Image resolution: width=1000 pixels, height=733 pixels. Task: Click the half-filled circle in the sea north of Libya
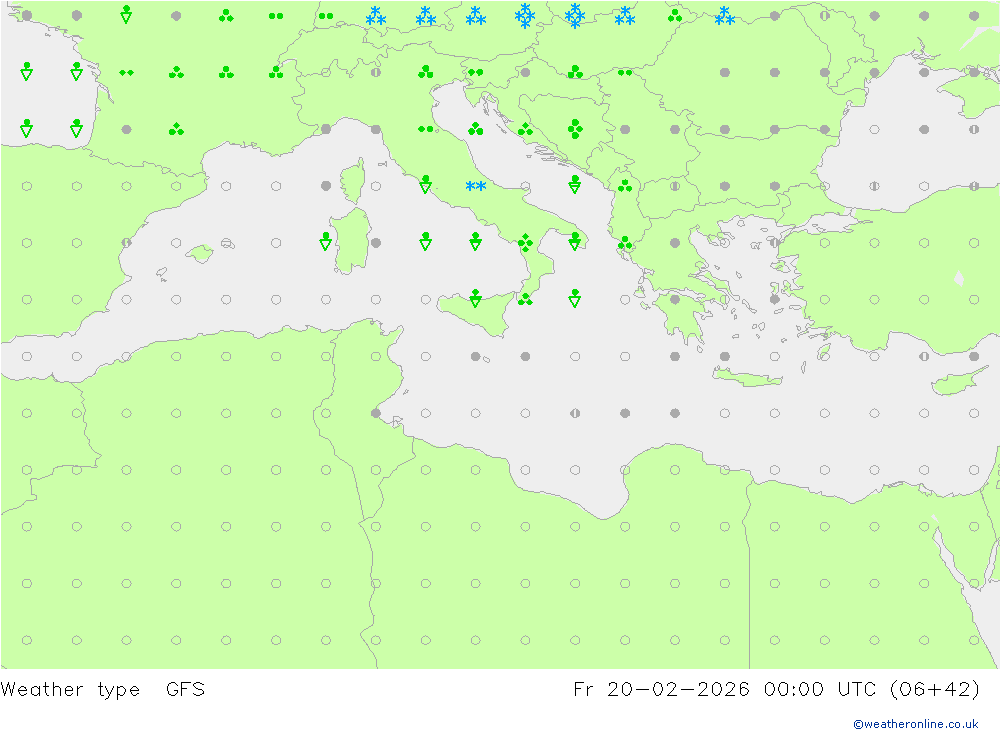point(575,413)
